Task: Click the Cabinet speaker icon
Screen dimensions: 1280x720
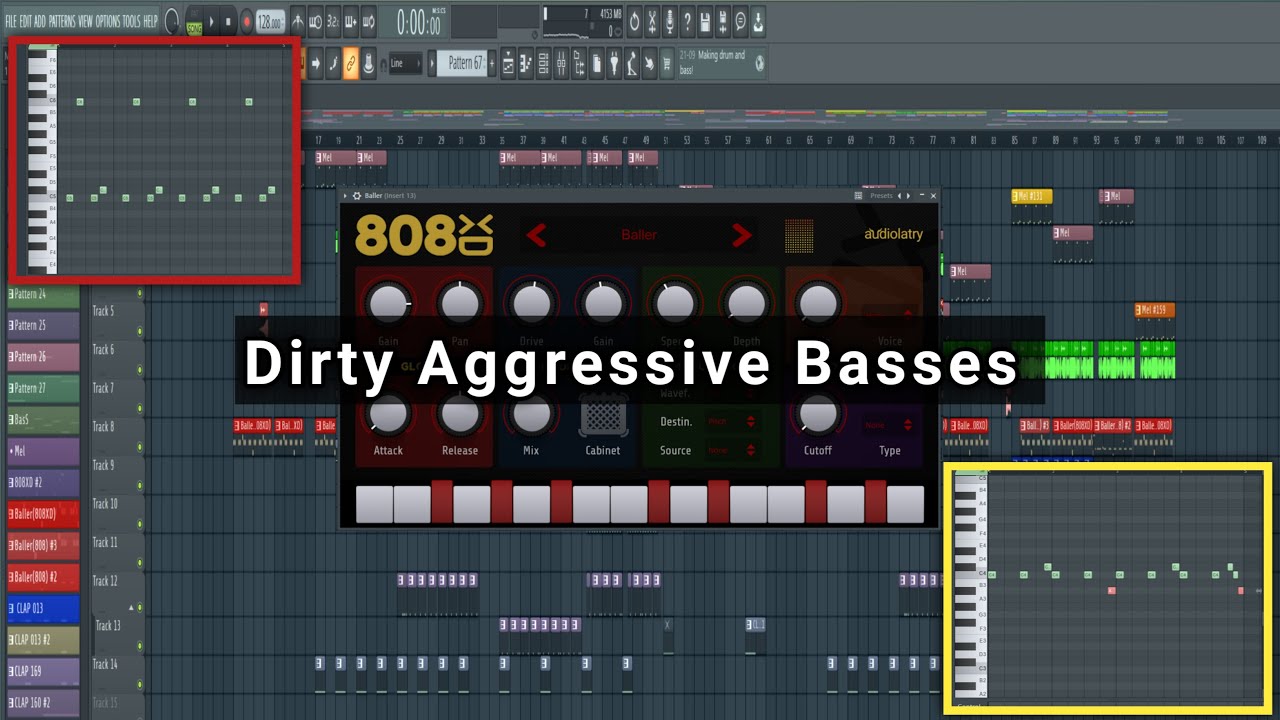Action: 602,414
